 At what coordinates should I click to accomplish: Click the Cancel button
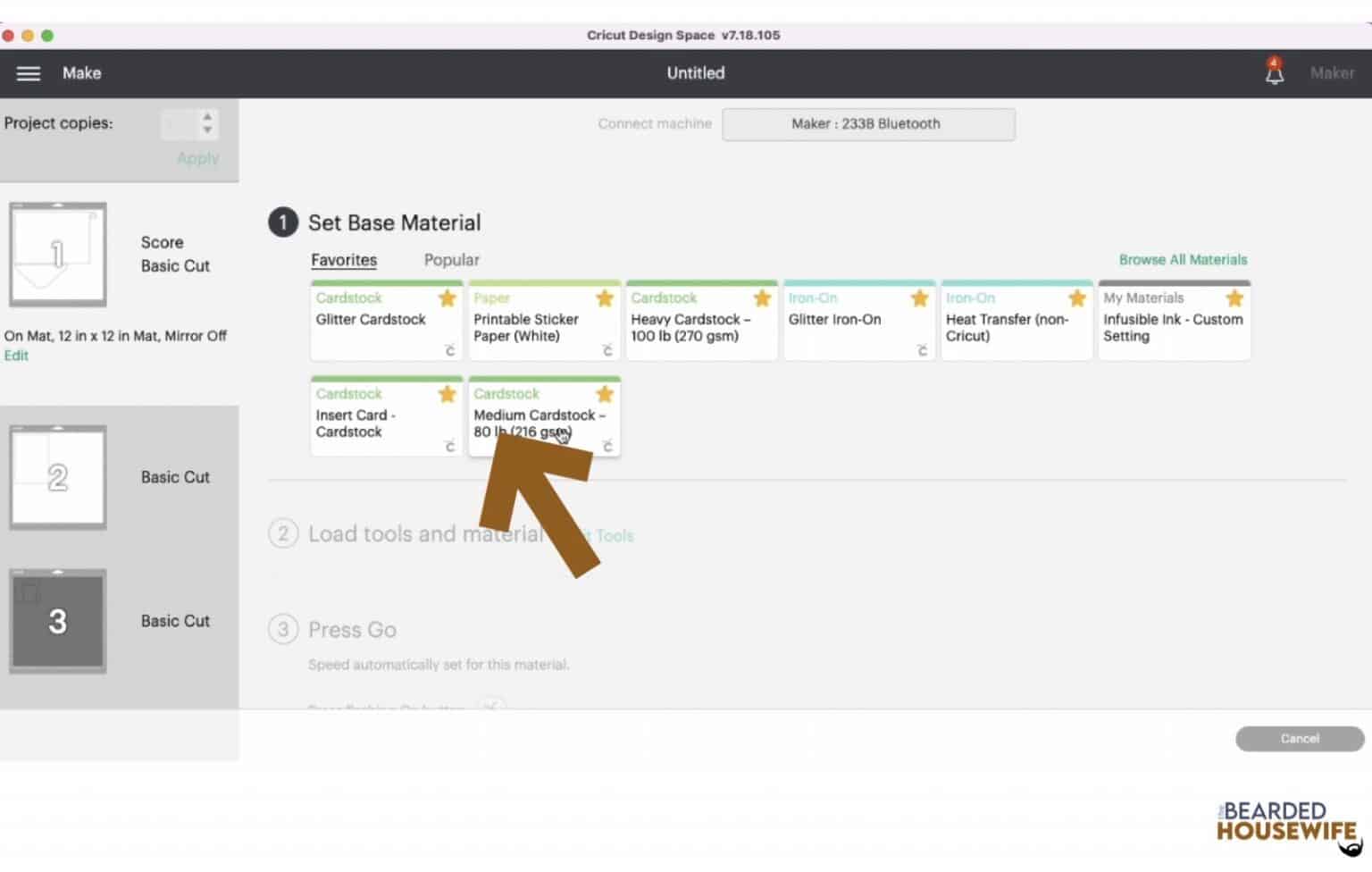1300,739
